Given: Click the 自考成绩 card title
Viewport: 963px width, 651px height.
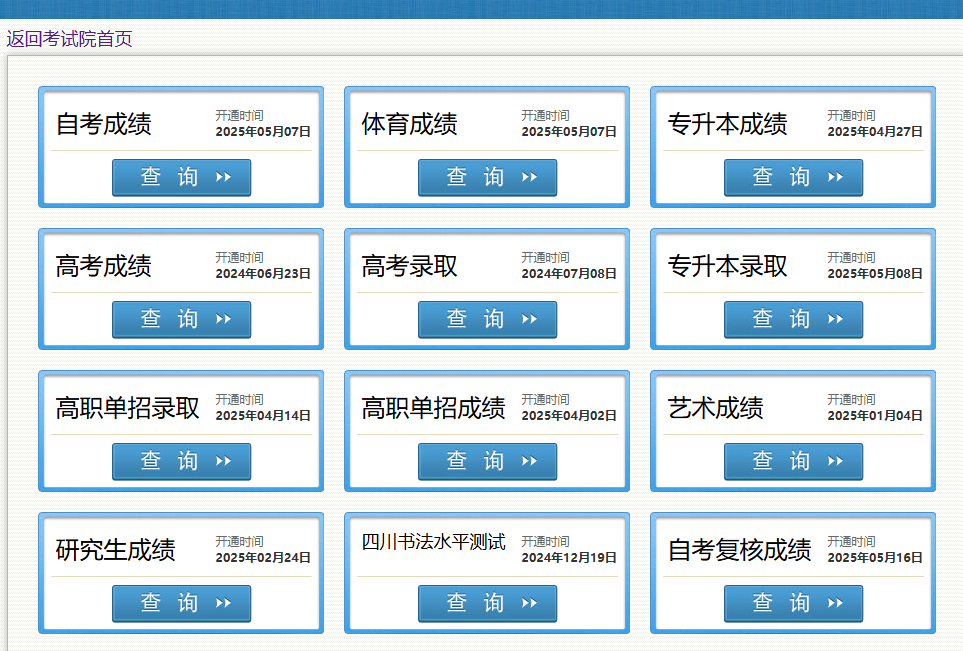Looking at the screenshot, I should click(x=104, y=124).
